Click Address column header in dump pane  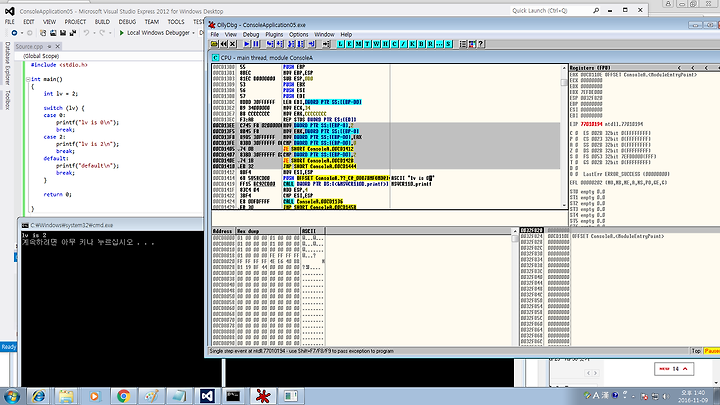coord(223,231)
